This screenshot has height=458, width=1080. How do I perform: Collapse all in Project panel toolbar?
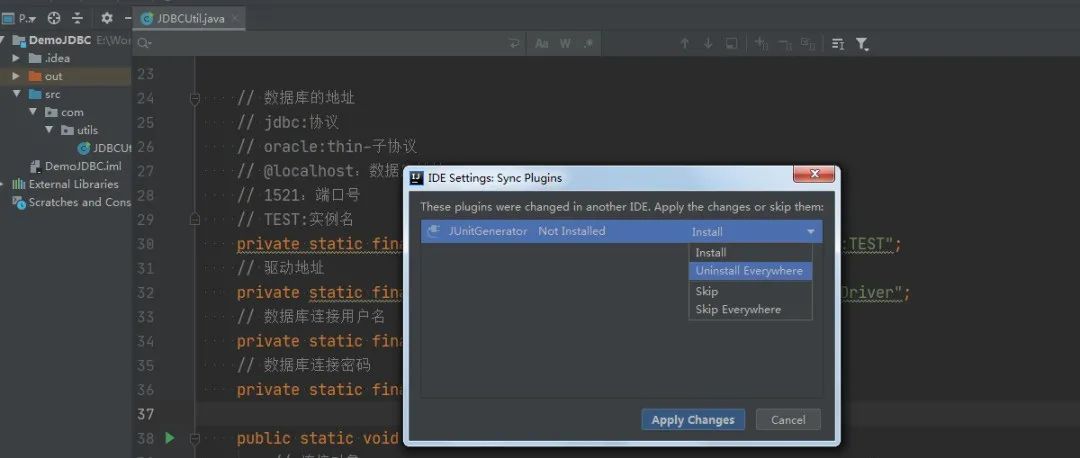point(78,18)
